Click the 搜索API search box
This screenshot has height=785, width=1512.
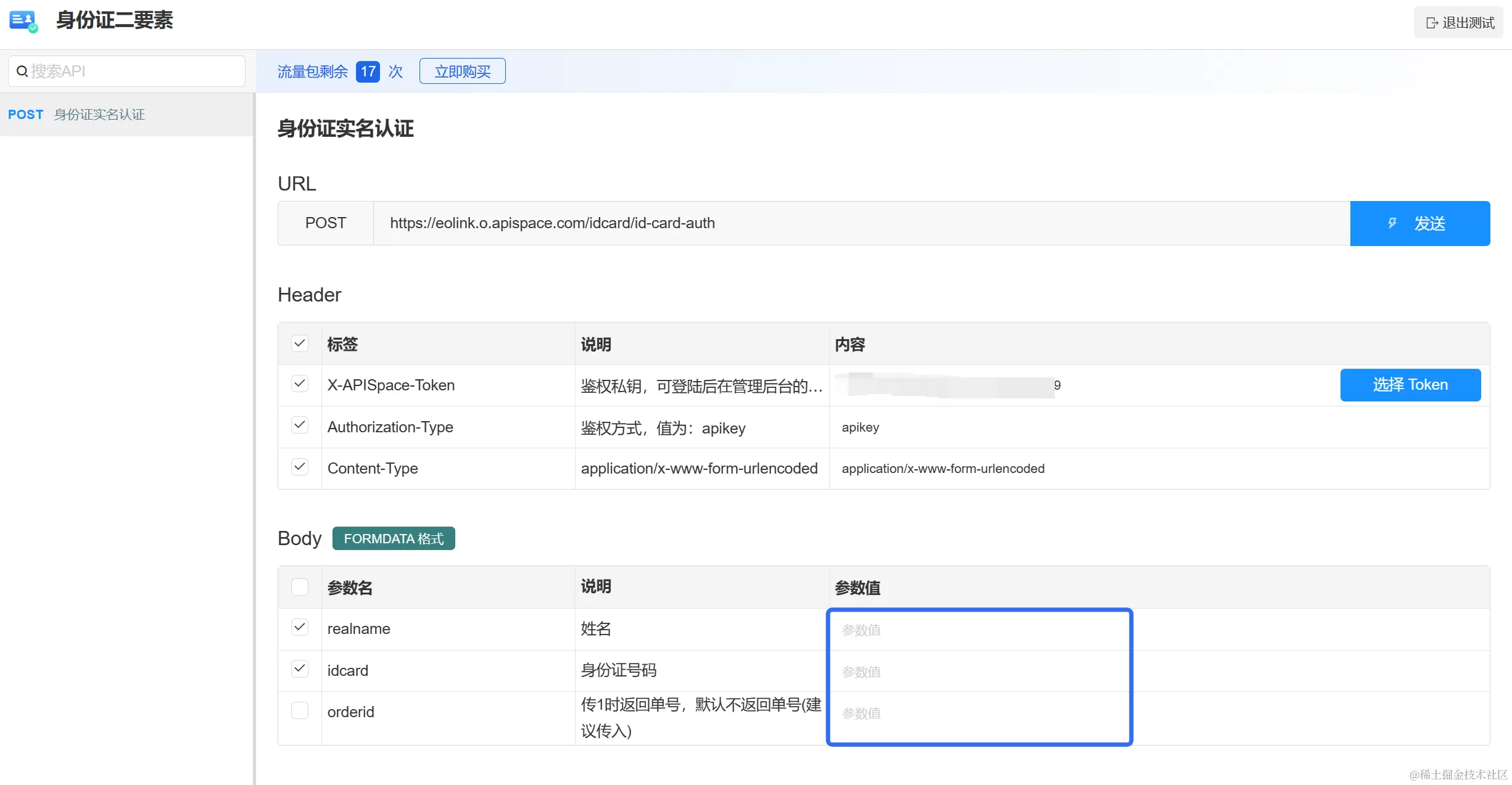pos(136,72)
